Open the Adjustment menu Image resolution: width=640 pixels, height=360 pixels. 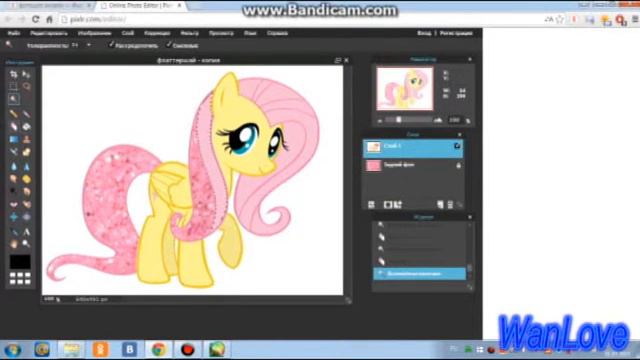point(157,33)
